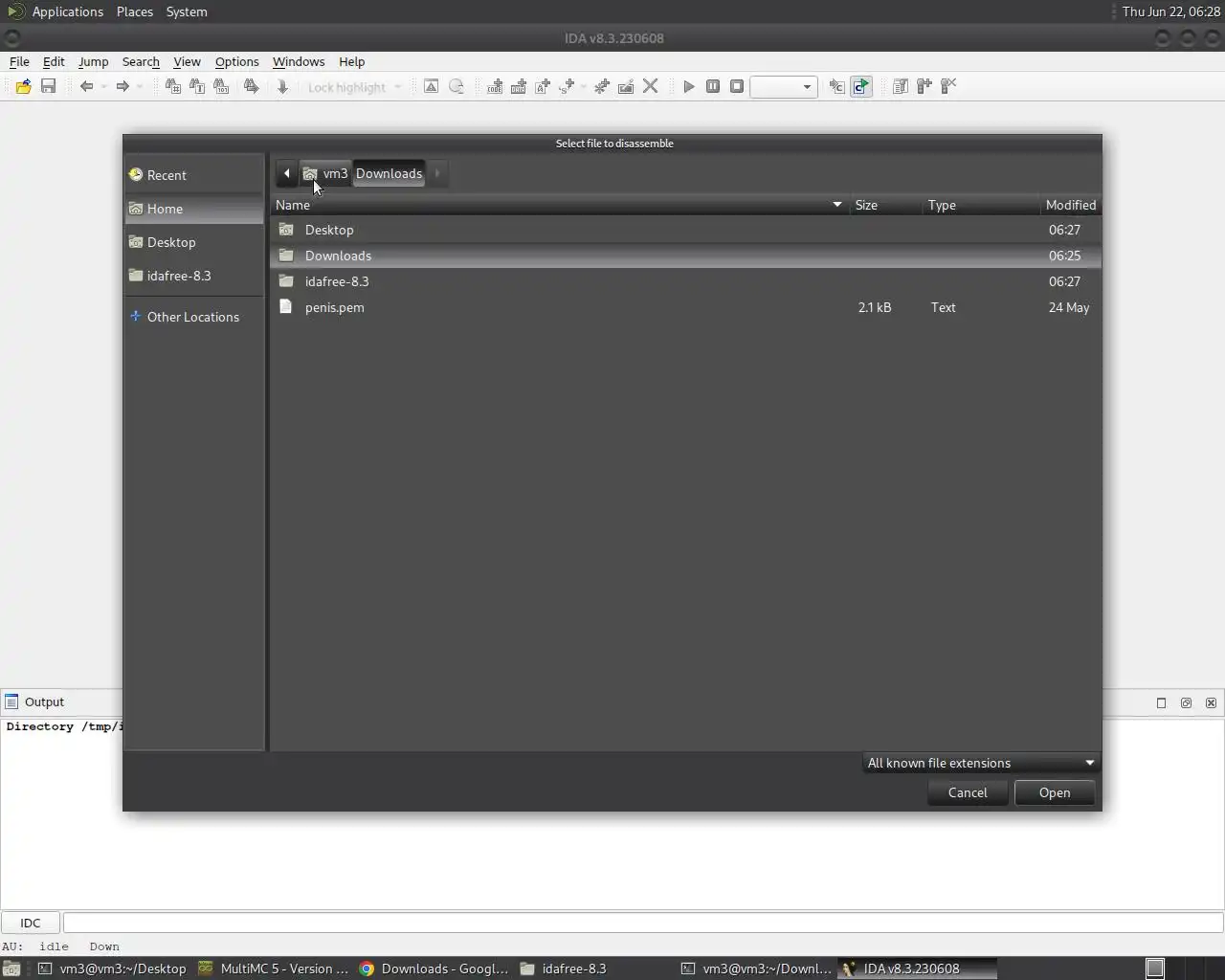Click the binoculars binary search icon
Viewport: 1225px width, 980px height.
coord(221,86)
